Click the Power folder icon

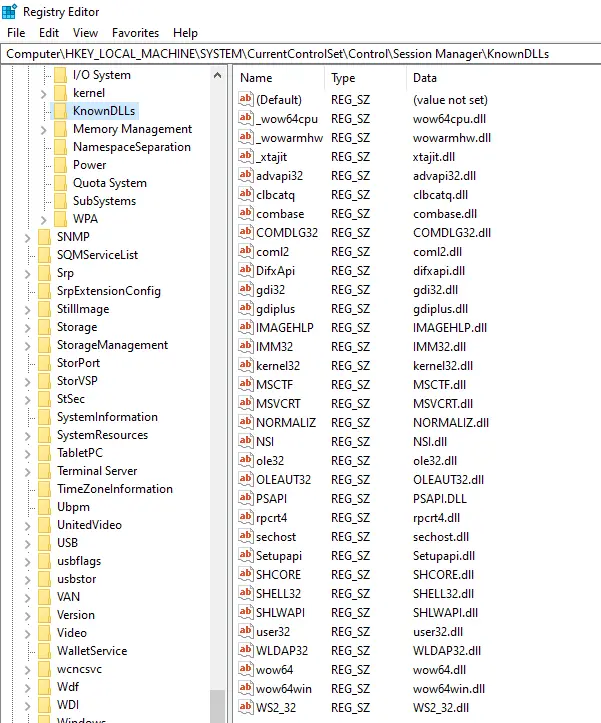coord(60,165)
